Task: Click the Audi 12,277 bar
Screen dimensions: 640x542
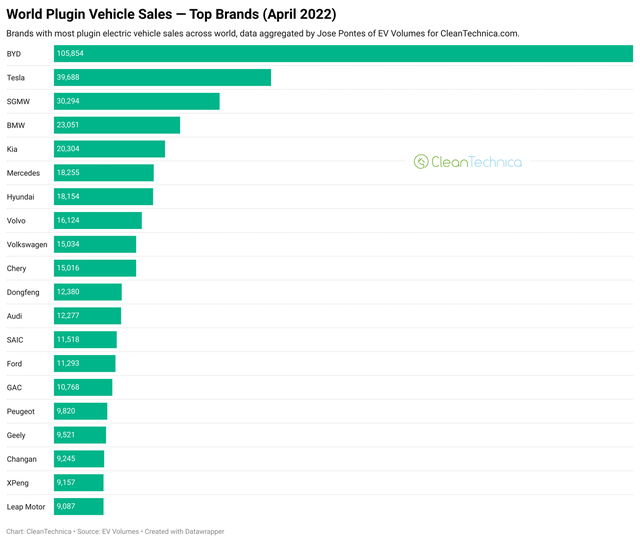Action: coord(87,316)
